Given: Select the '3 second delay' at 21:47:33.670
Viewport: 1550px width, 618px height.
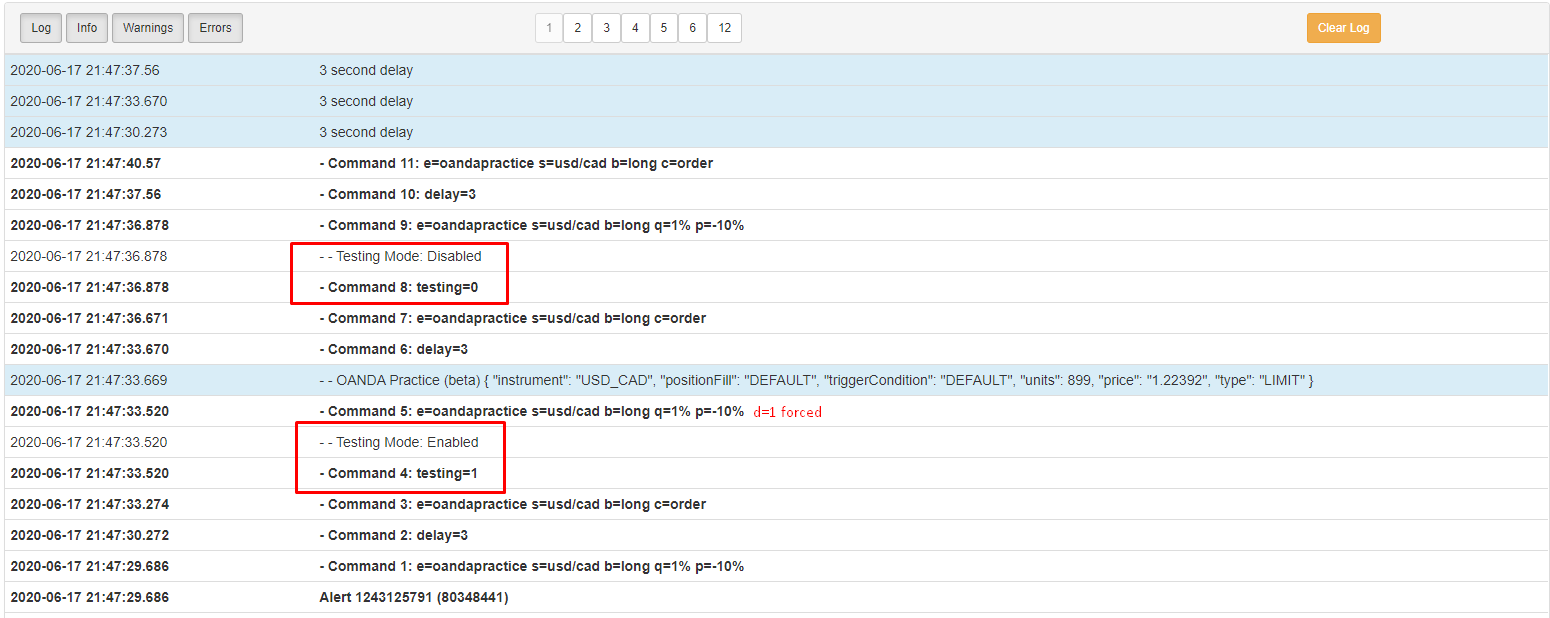Looking at the screenshot, I should click(x=366, y=101).
